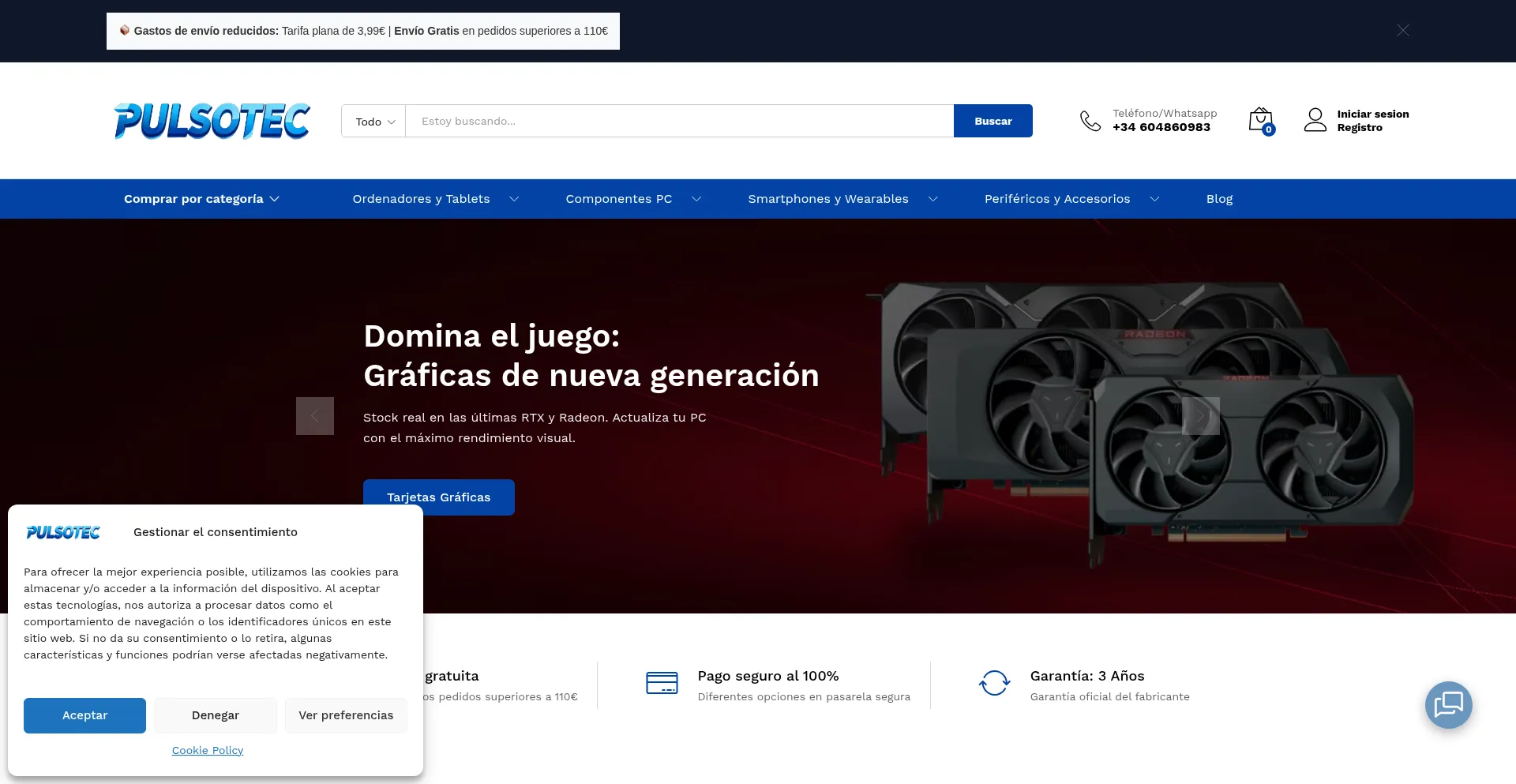Screen dimensions: 1516x784
Task: Expand chevron next to Smartphones y Wearables
Action: coord(932,199)
